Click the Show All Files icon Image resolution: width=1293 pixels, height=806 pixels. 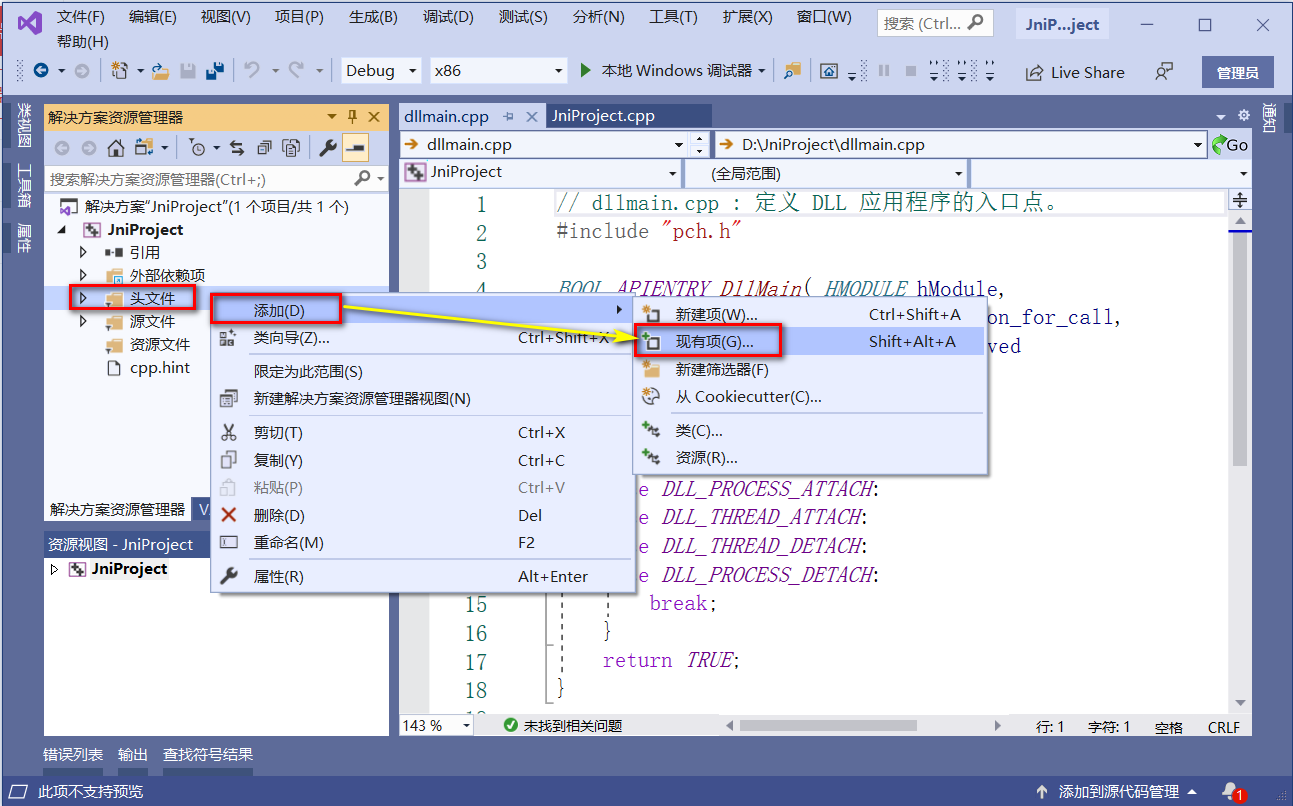point(291,148)
